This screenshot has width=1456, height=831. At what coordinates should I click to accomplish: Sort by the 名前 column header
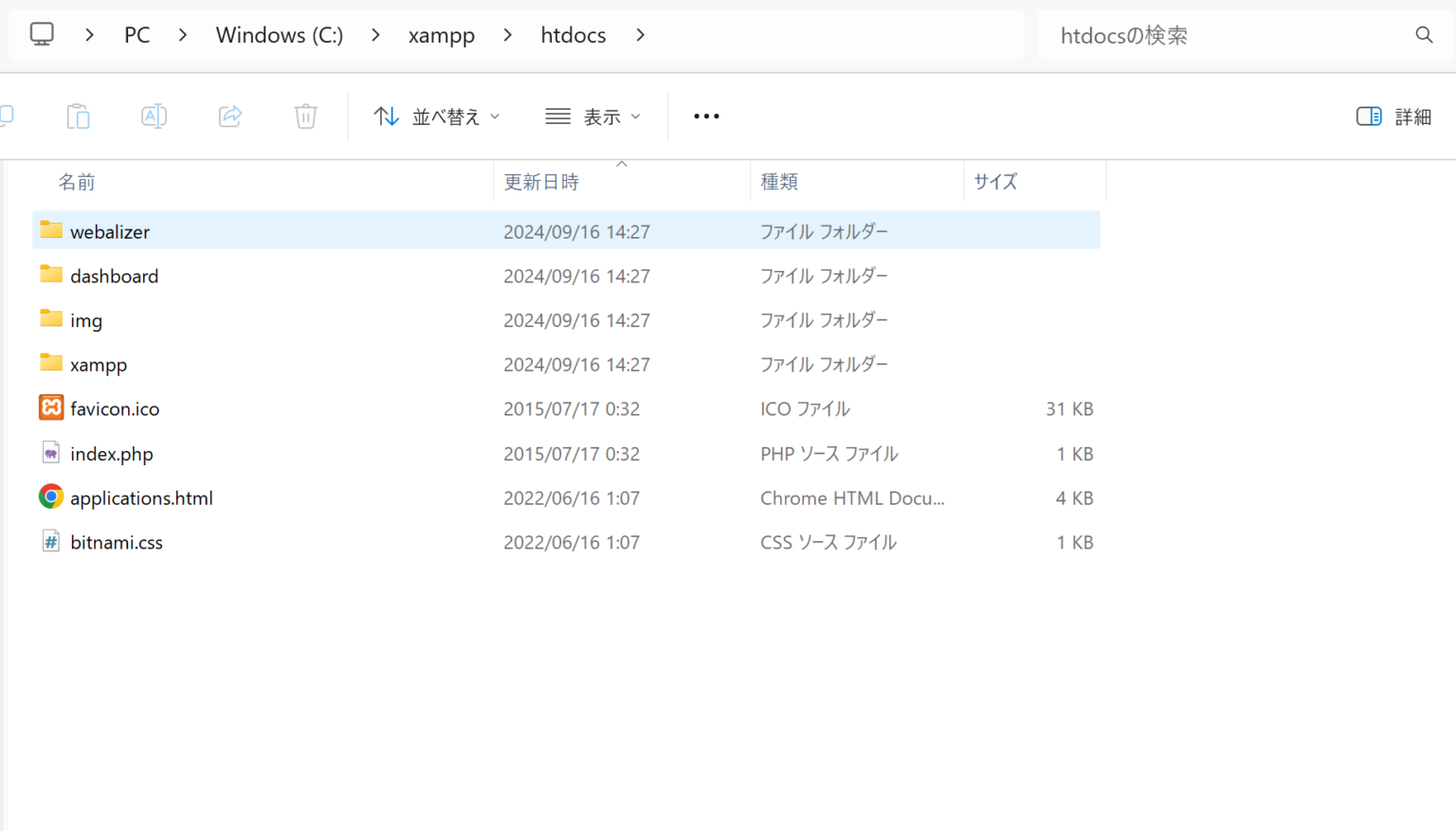[x=77, y=182]
